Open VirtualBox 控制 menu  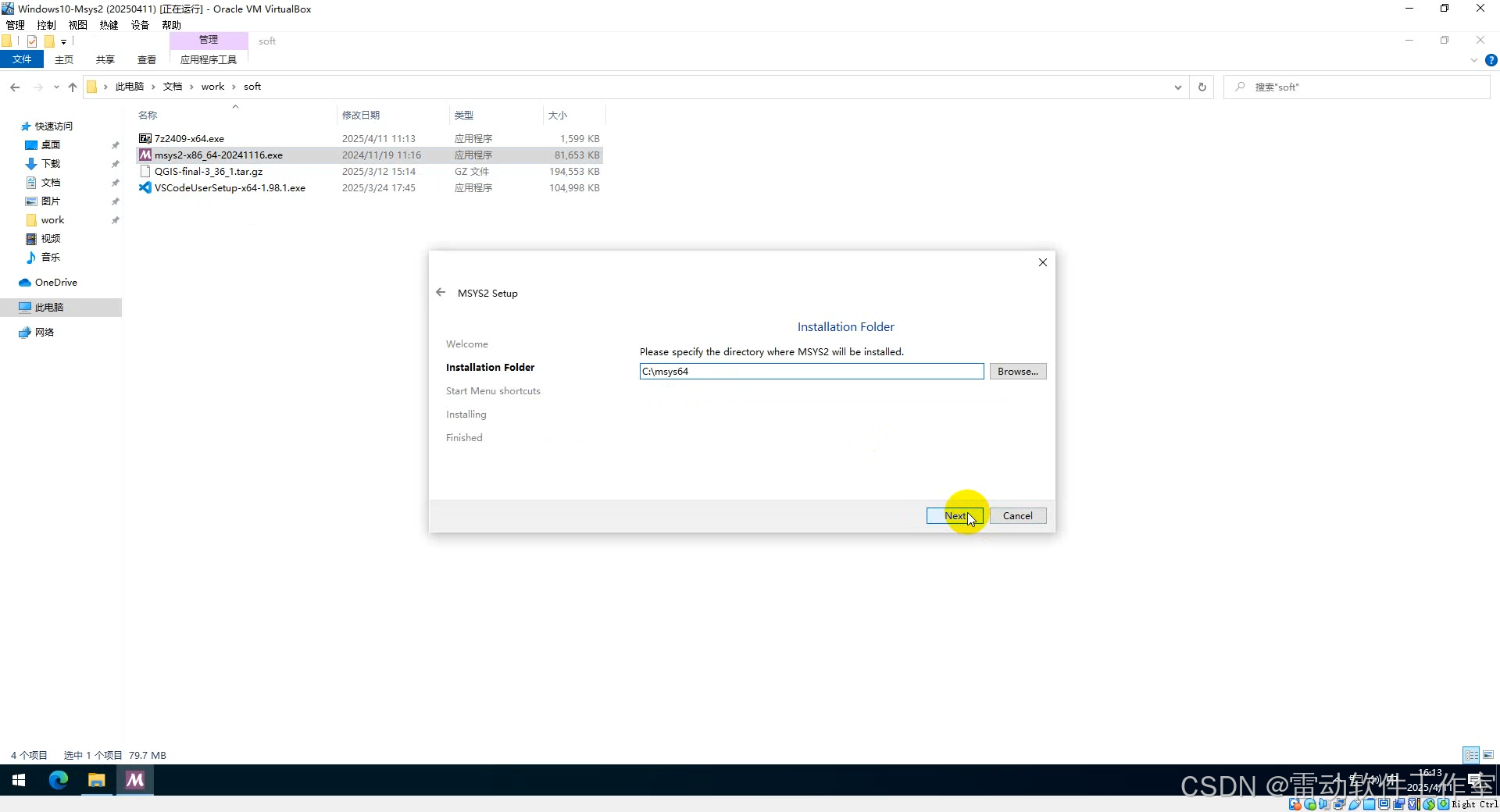click(46, 25)
